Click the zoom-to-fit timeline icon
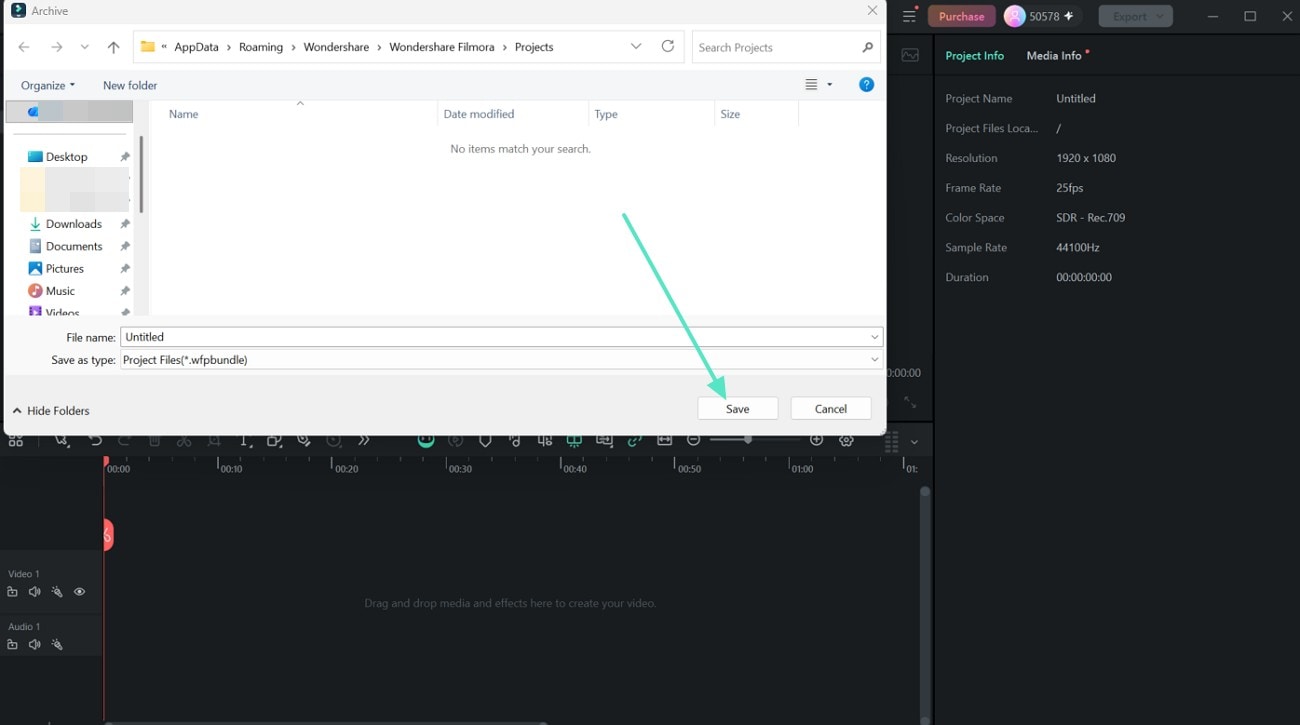The height and width of the screenshot is (725, 1300). 664,441
